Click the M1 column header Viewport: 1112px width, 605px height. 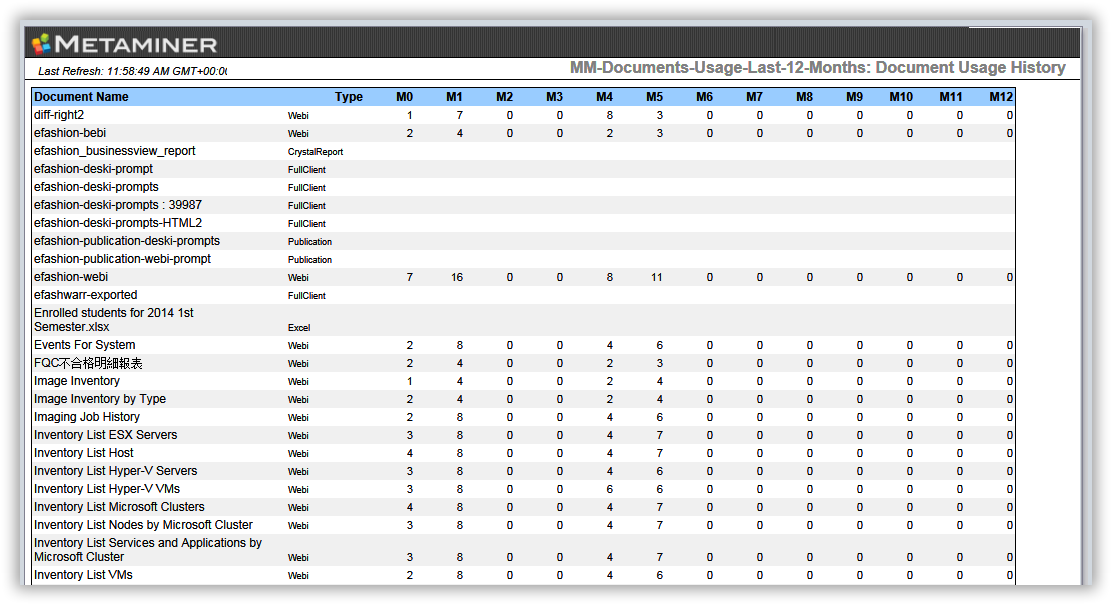point(455,97)
